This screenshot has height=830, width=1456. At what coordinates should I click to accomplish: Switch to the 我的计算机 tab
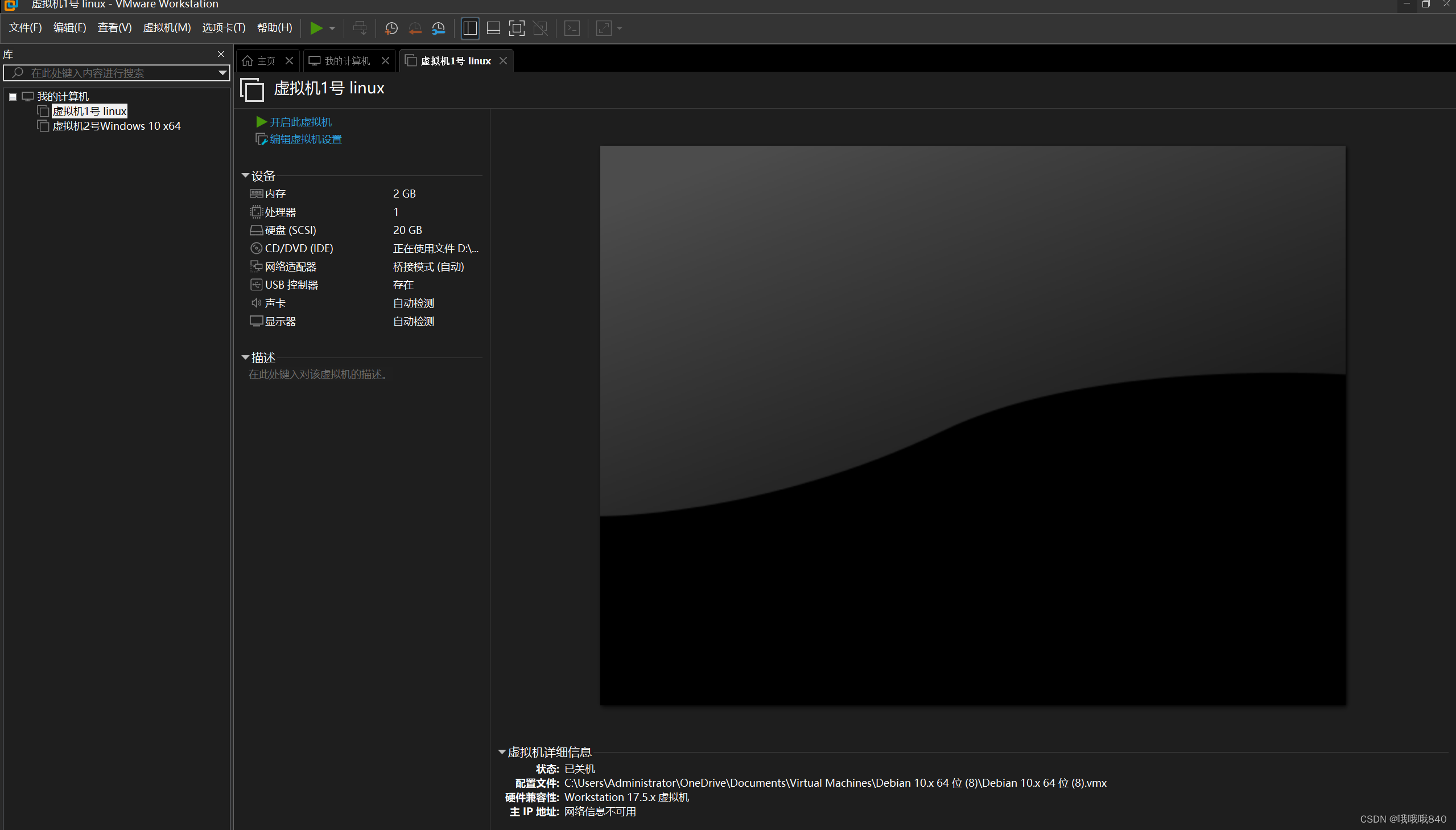347,61
